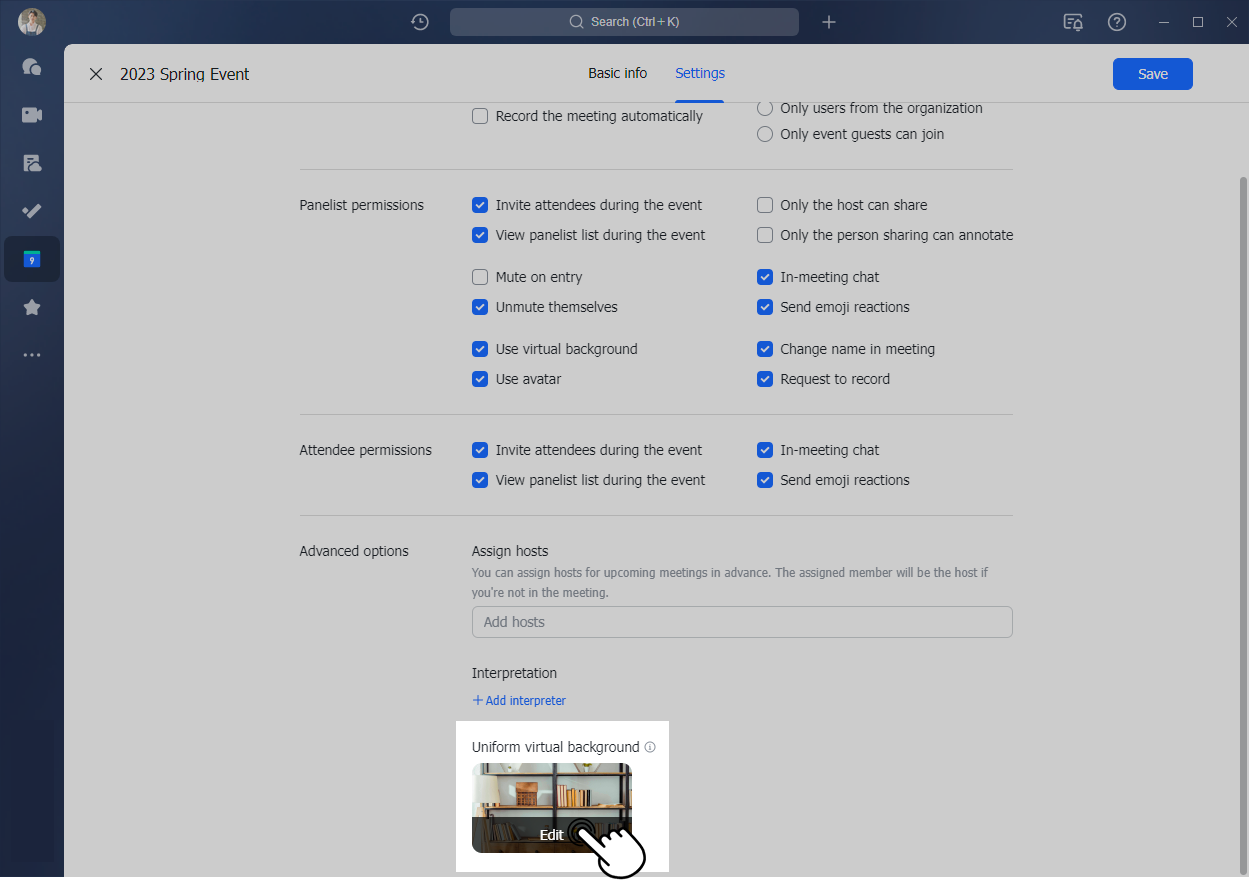The width and height of the screenshot is (1249, 880).
Task: Switch to the Basic info tab
Action: click(x=617, y=73)
